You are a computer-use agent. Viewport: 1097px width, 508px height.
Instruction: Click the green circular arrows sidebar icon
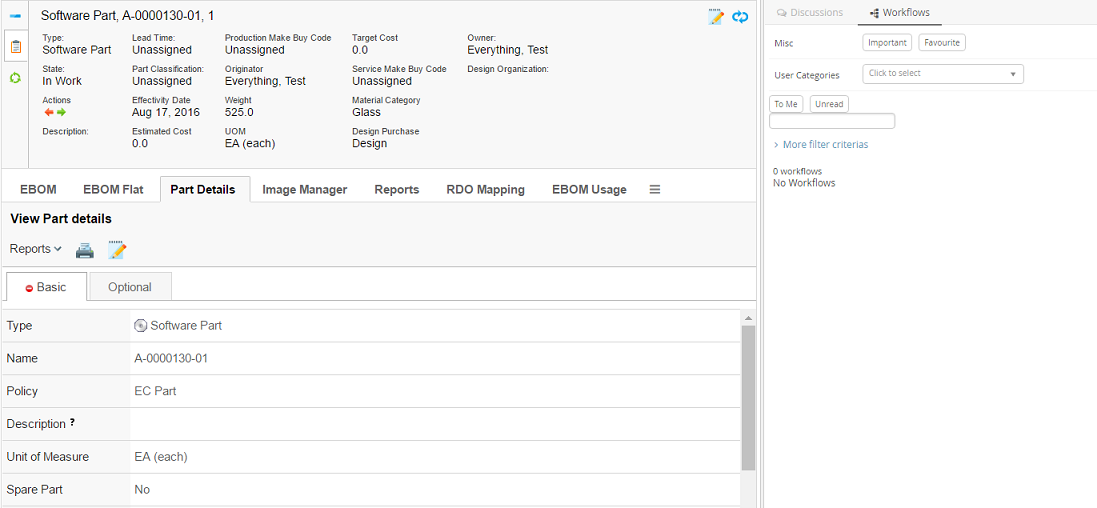point(15,78)
